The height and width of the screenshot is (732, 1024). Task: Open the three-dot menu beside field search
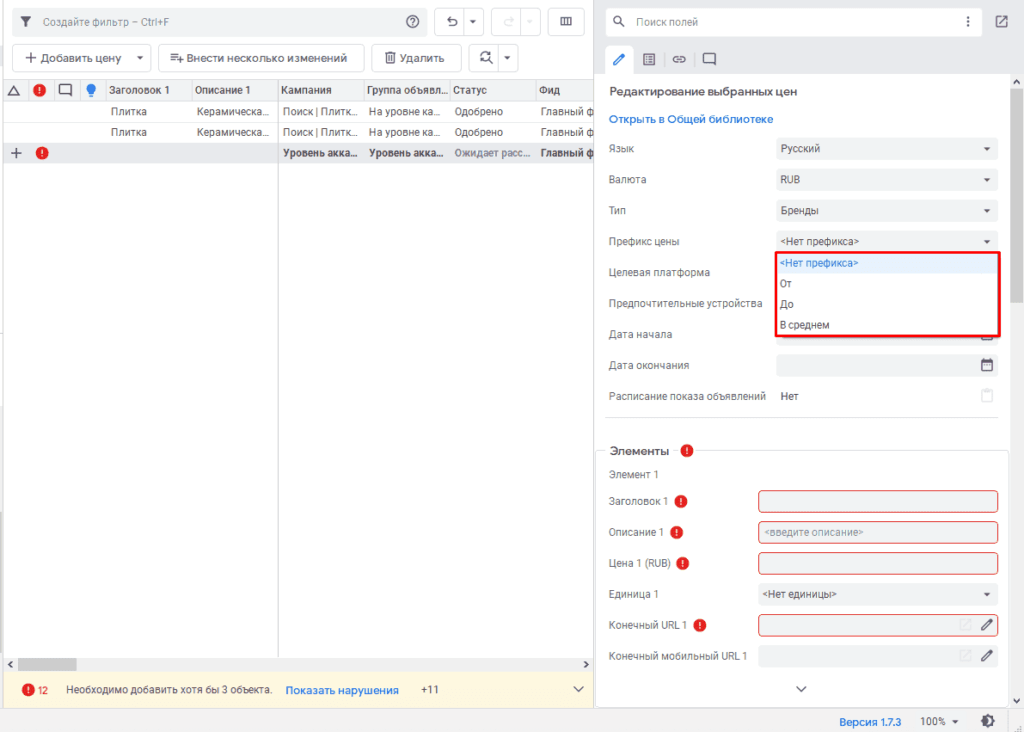(968, 22)
